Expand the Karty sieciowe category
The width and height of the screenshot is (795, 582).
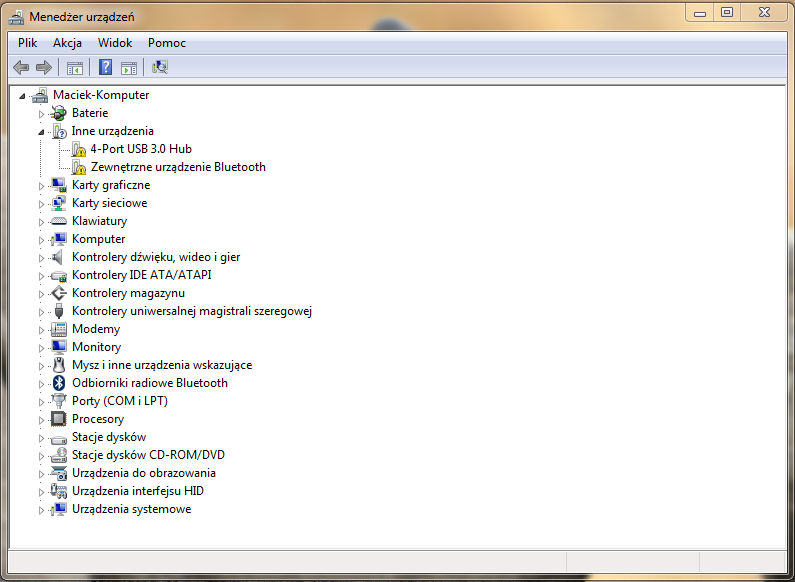41,204
